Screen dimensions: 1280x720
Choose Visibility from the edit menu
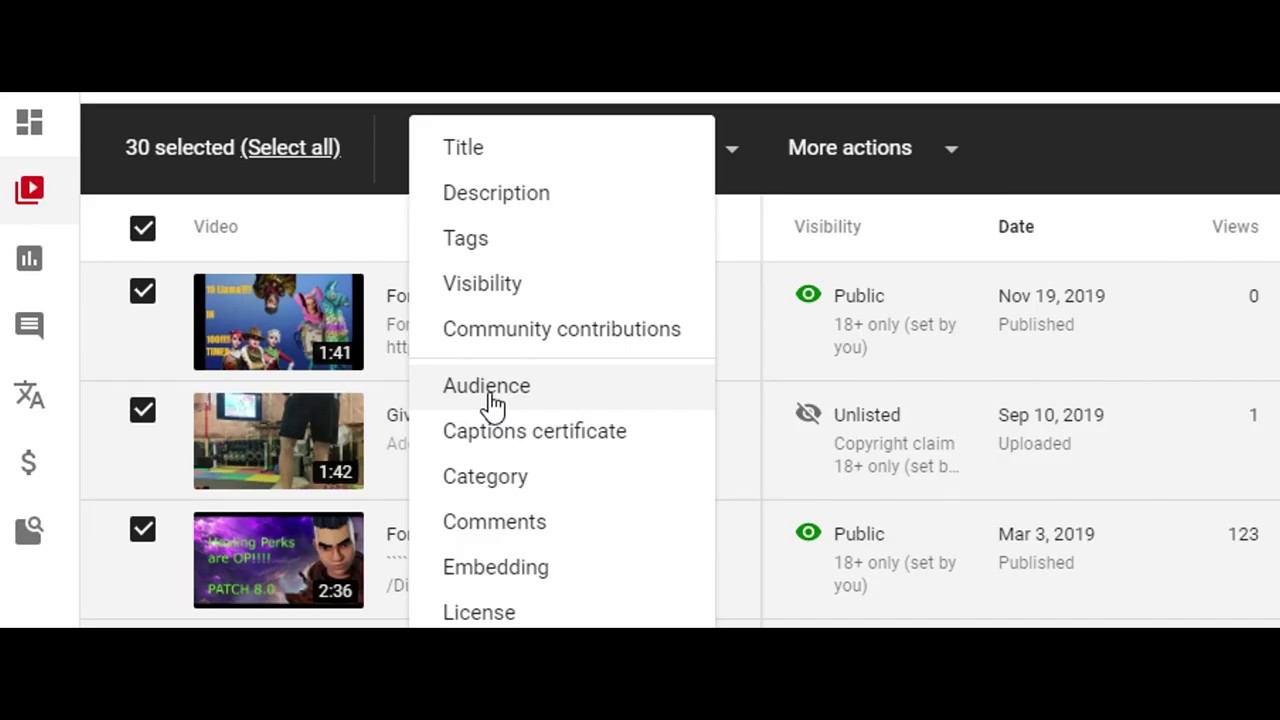[562, 284]
